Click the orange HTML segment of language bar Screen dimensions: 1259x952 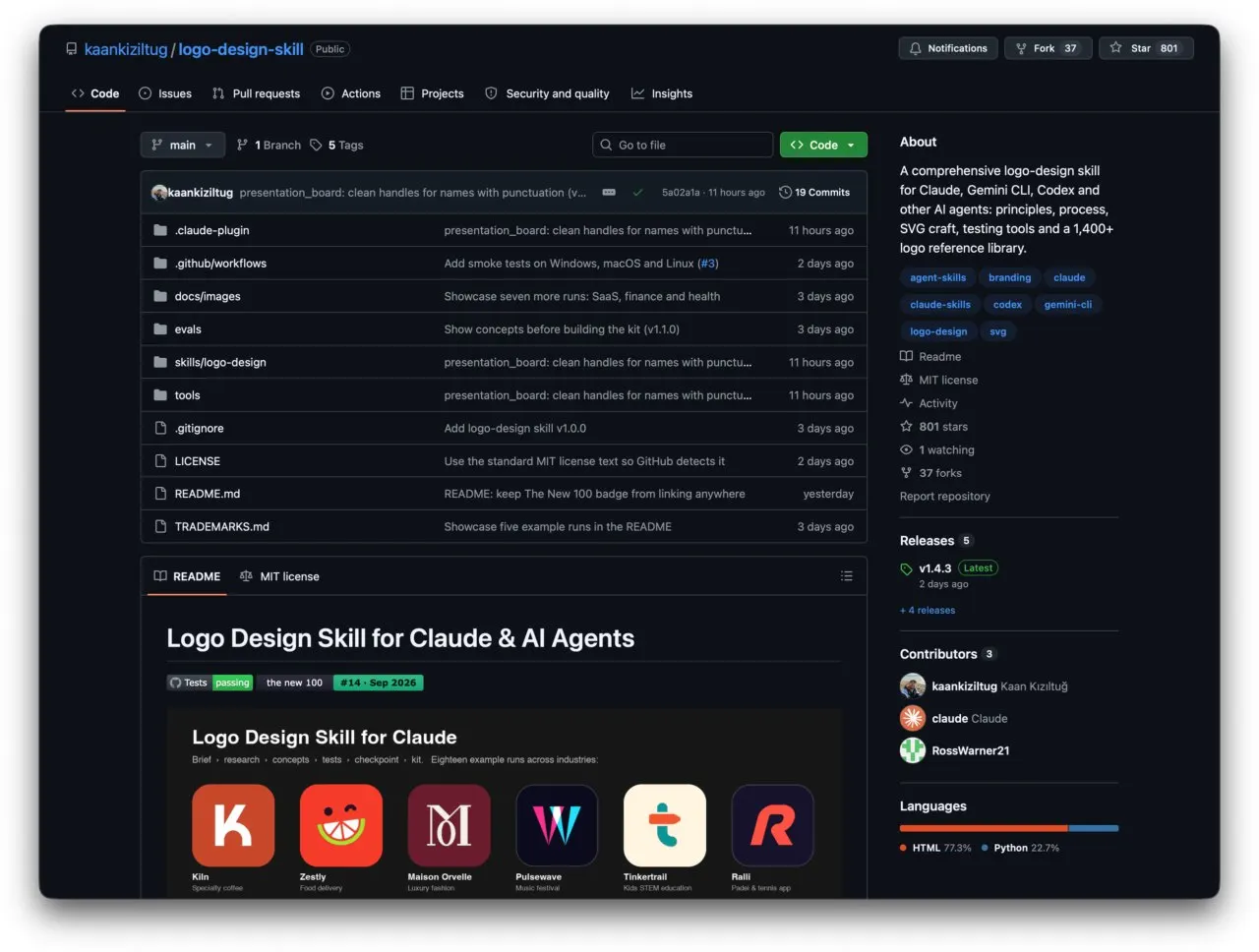point(984,828)
